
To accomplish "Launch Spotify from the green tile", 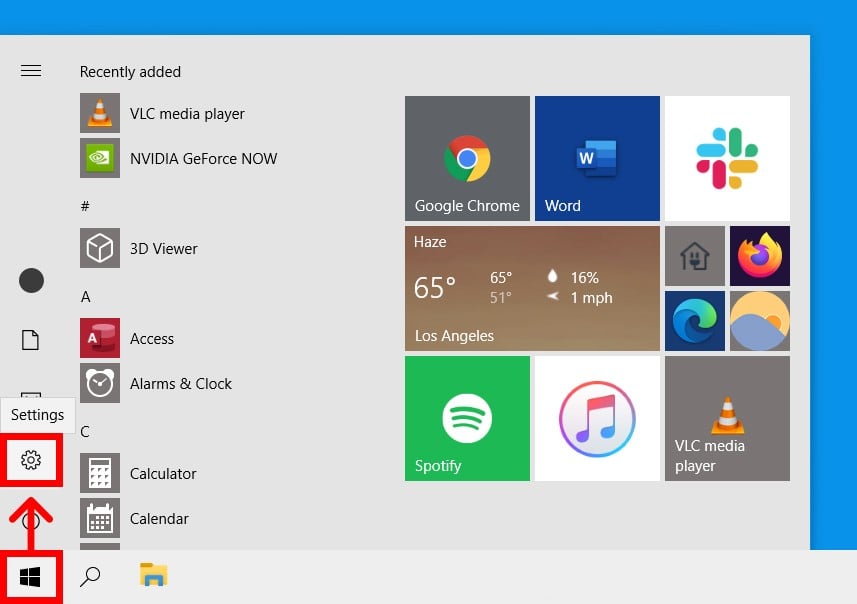I will click(467, 418).
